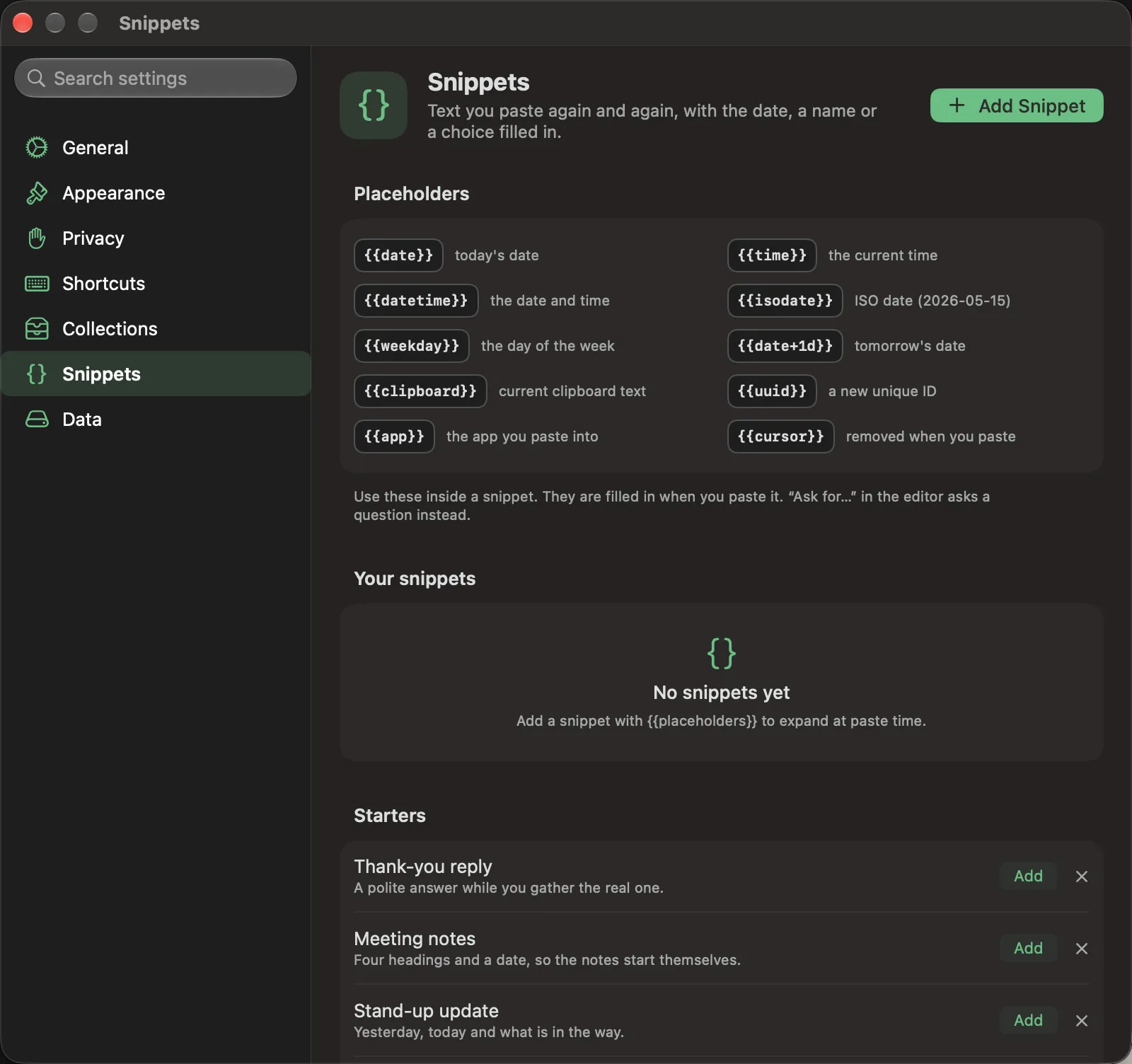This screenshot has height=1064, width=1132.
Task: Click the {{cursor}} placeholder chip
Action: [x=781, y=436]
